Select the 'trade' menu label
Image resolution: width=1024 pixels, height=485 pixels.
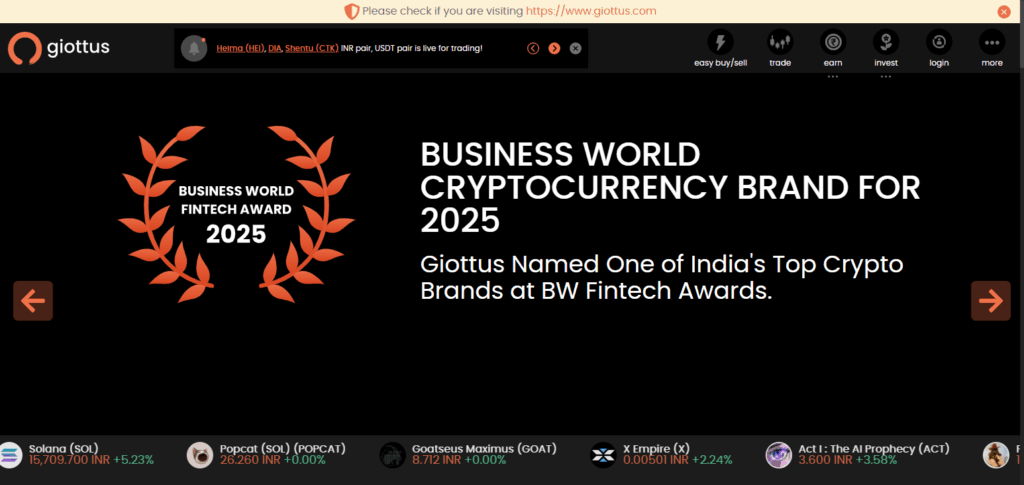[780, 63]
